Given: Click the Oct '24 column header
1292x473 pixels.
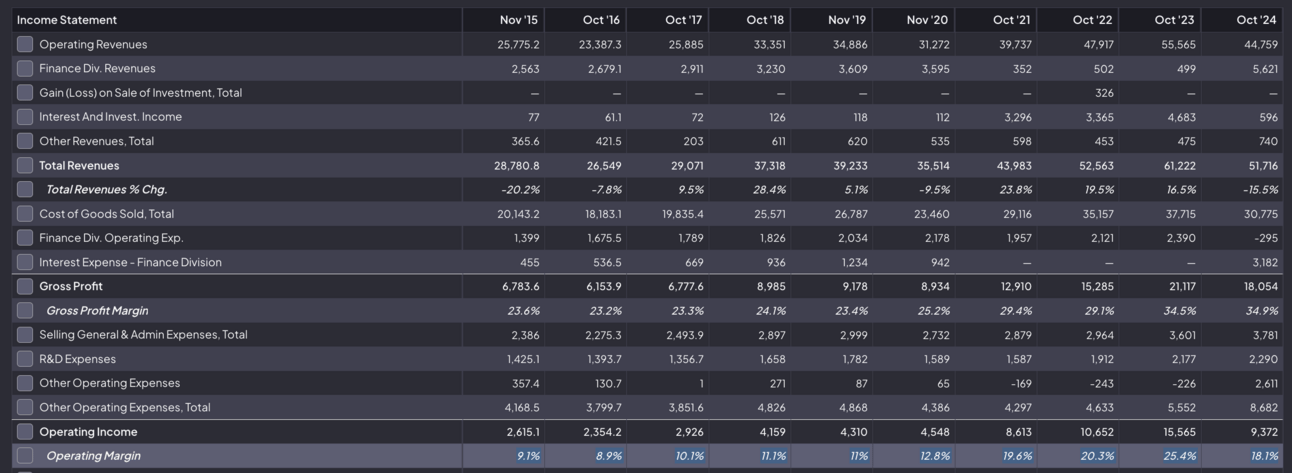Looking at the screenshot, I should 1256,20.
